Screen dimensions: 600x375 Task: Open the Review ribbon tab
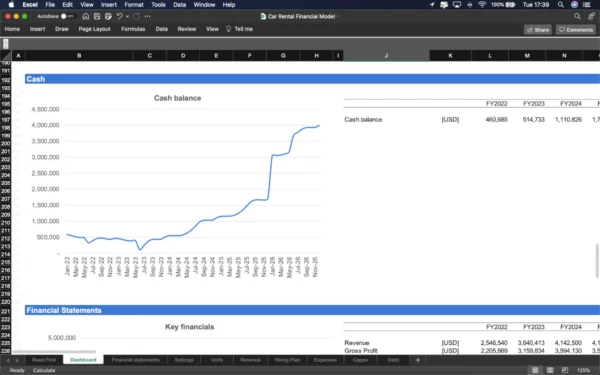pyautogui.click(x=187, y=29)
